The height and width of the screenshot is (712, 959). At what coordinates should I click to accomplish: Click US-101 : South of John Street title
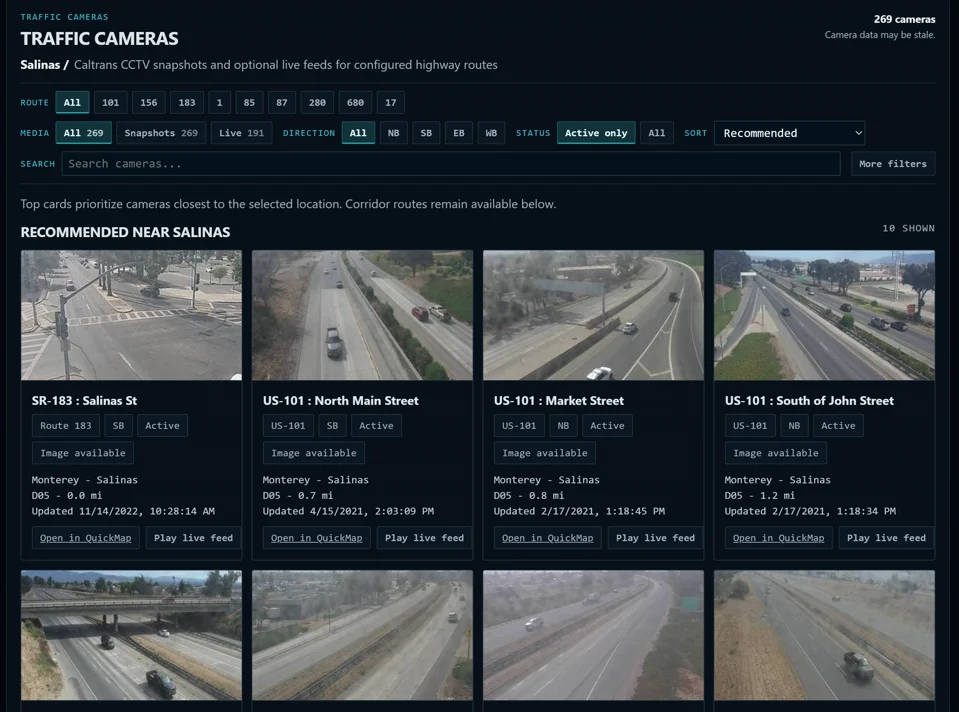pos(809,401)
